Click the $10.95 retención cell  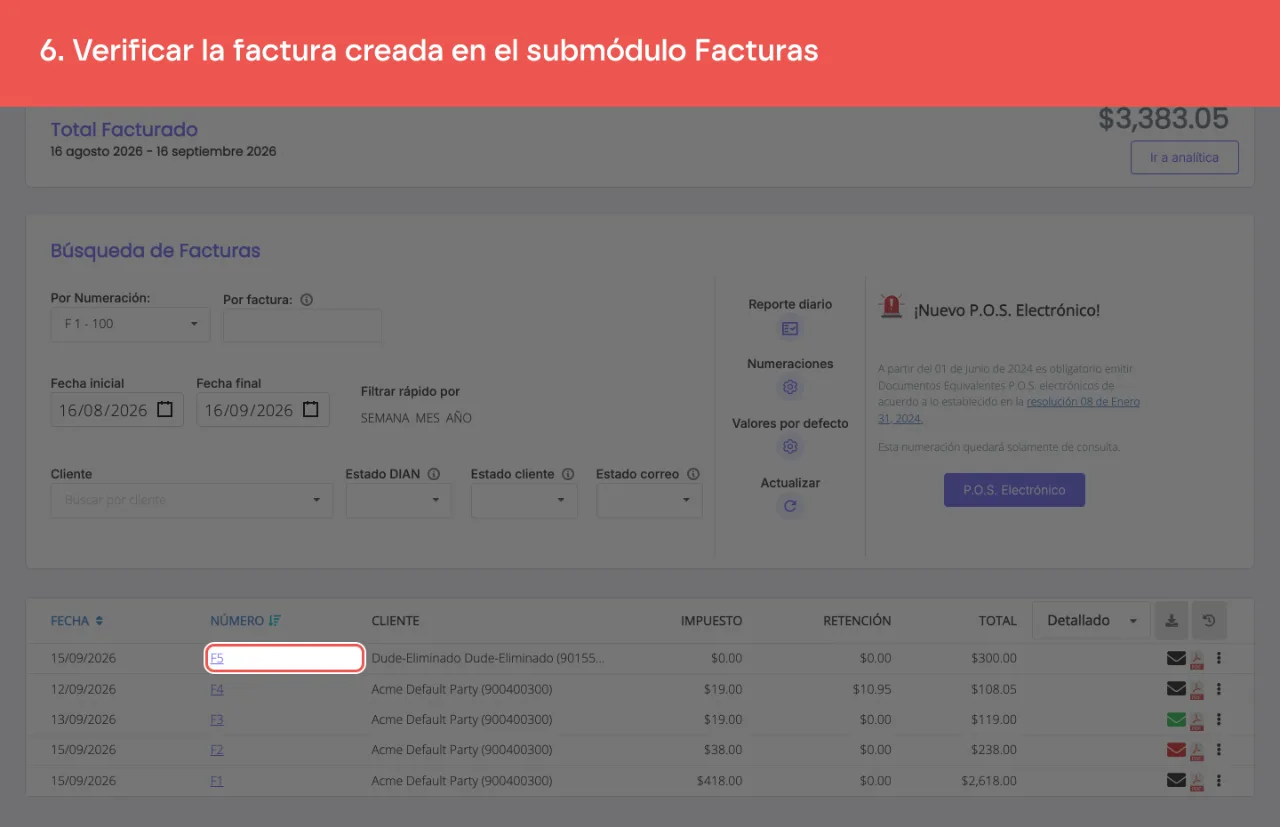point(870,689)
